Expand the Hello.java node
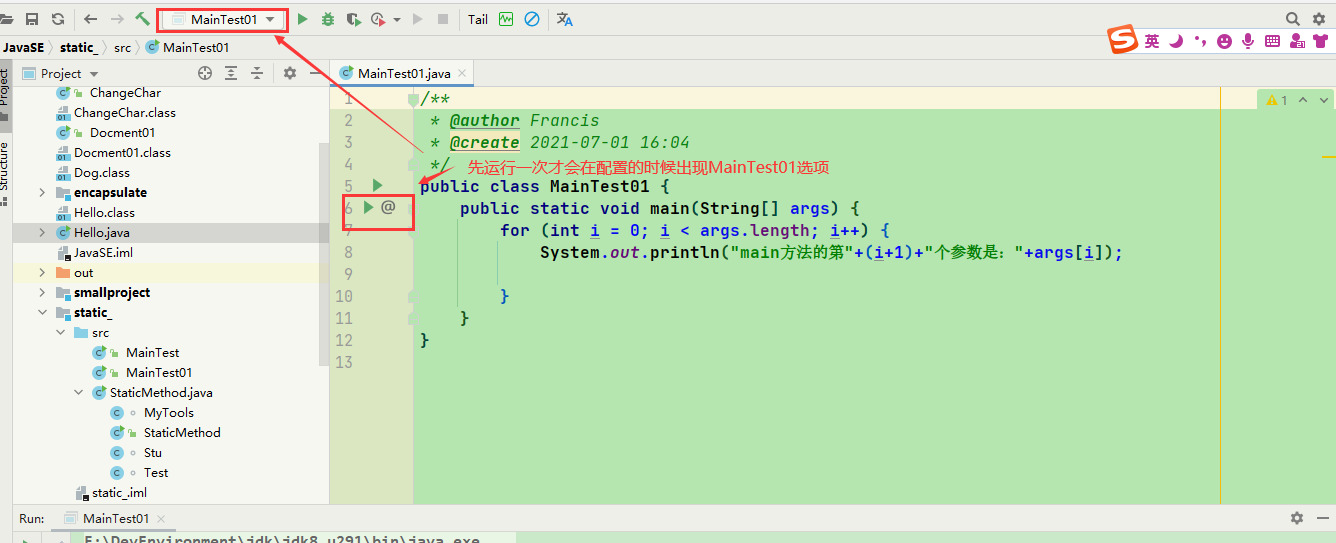 click(x=42, y=233)
